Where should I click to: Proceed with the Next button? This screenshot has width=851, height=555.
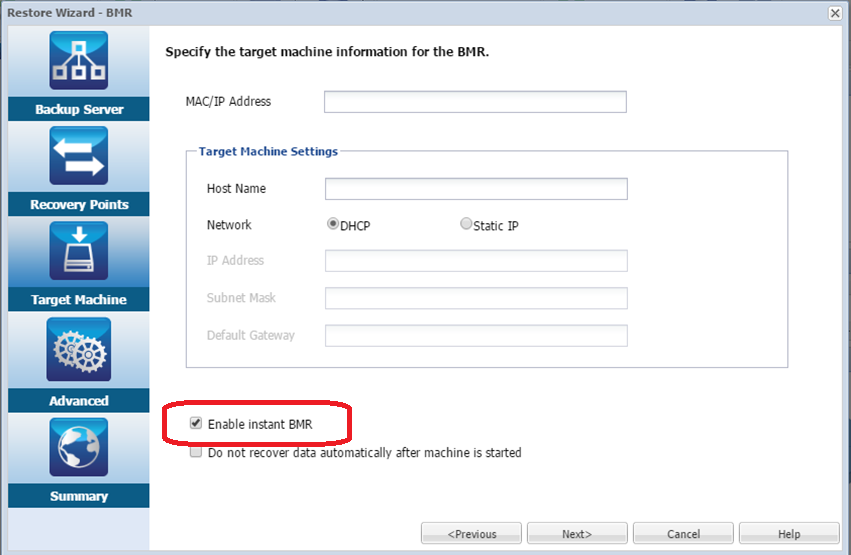click(x=577, y=534)
